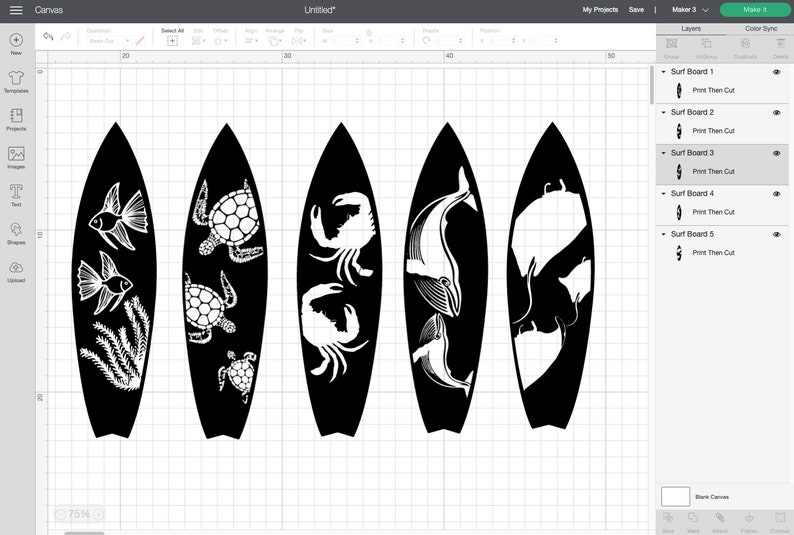Screen dimensions: 794x535
Task: Open the Operation Basic Cut dropdown
Action: 109,40
